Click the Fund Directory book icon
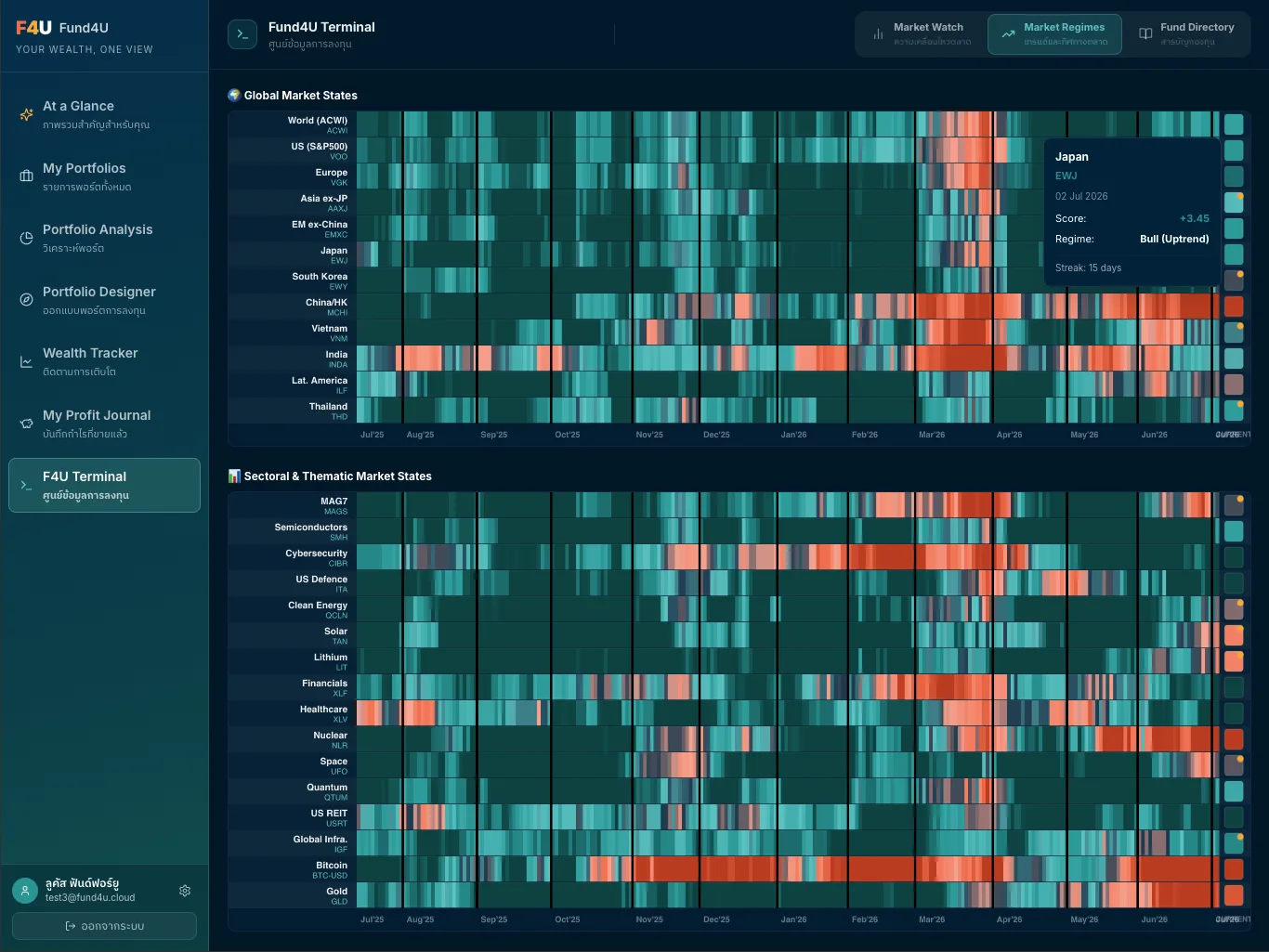Image resolution: width=1269 pixels, height=952 pixels. [1145, 34]
